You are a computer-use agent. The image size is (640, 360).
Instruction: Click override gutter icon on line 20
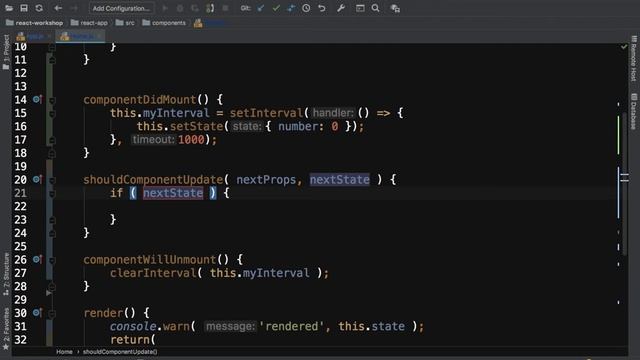(x=37, y=179)
